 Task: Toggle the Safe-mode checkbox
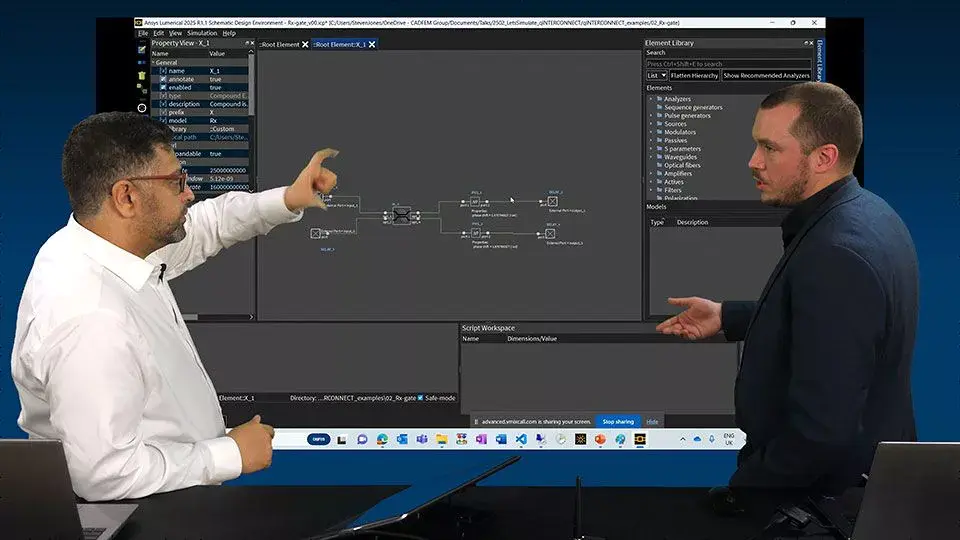[x=420, y=398]
